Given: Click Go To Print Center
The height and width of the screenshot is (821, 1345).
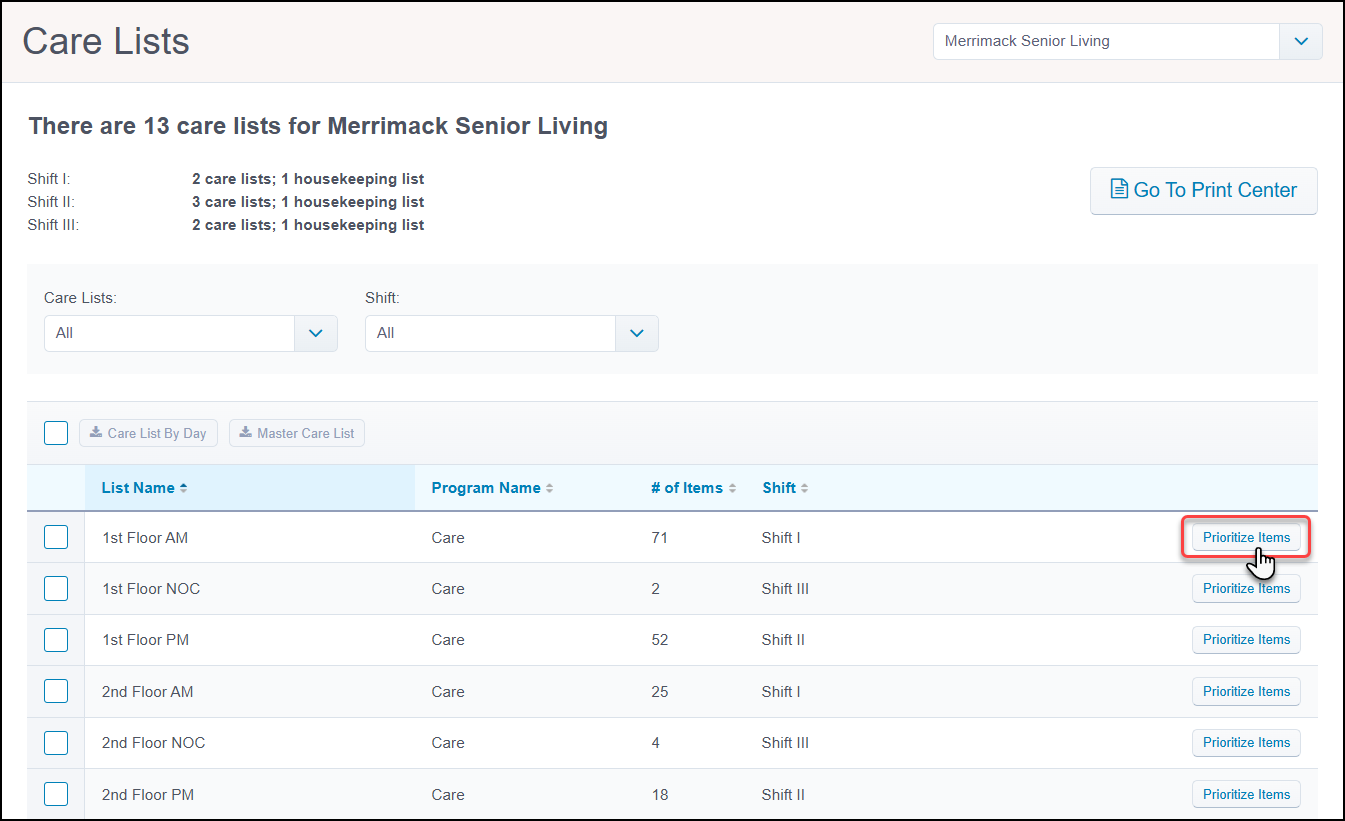Looking at the screenshot, I should pos(1203,190).
